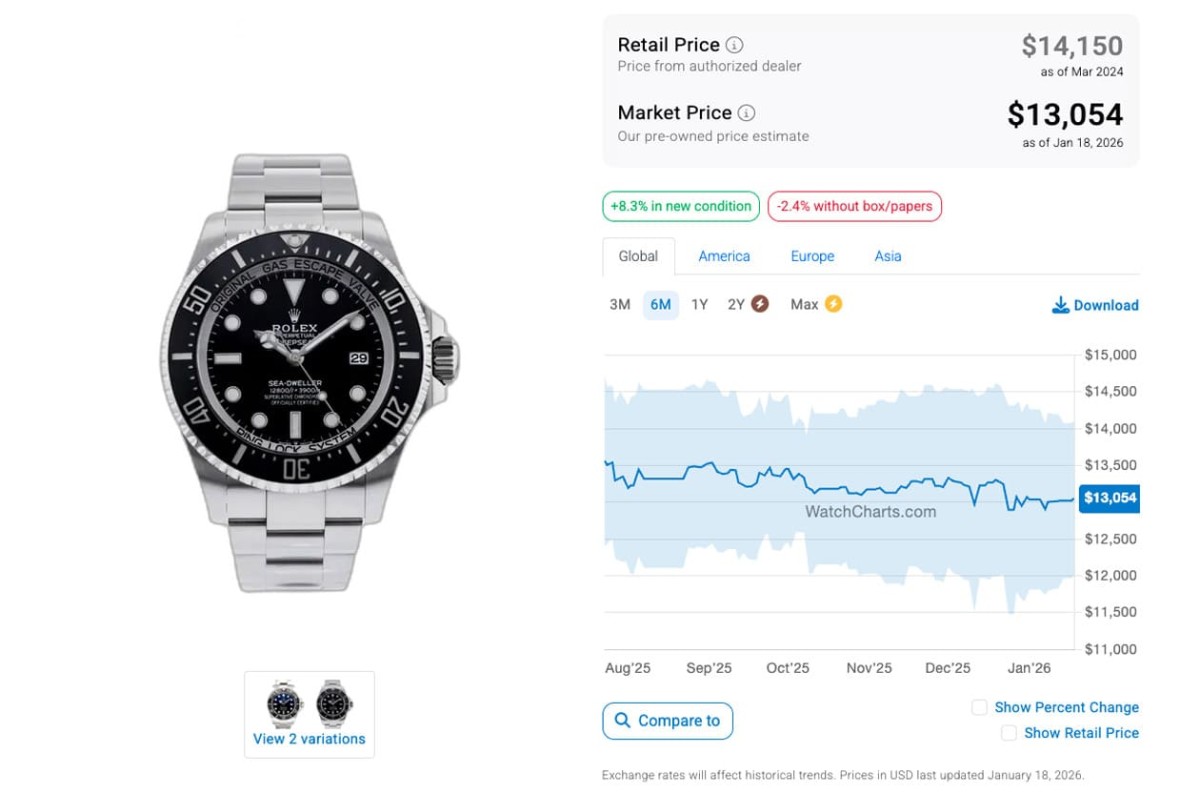Screen dimensions: 1200x794
Task: Select the blue dial variation thumbnail
Action: (x=285, y=703)
